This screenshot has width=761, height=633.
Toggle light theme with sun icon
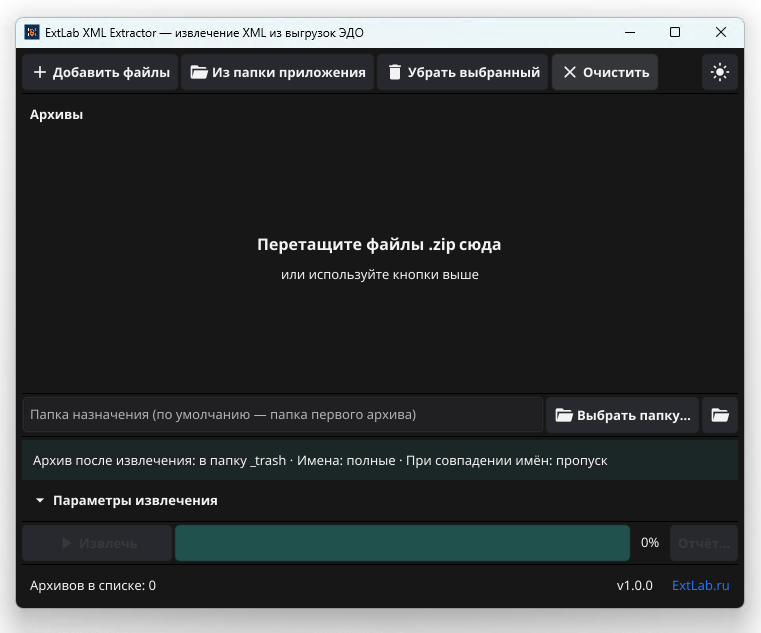720,72
